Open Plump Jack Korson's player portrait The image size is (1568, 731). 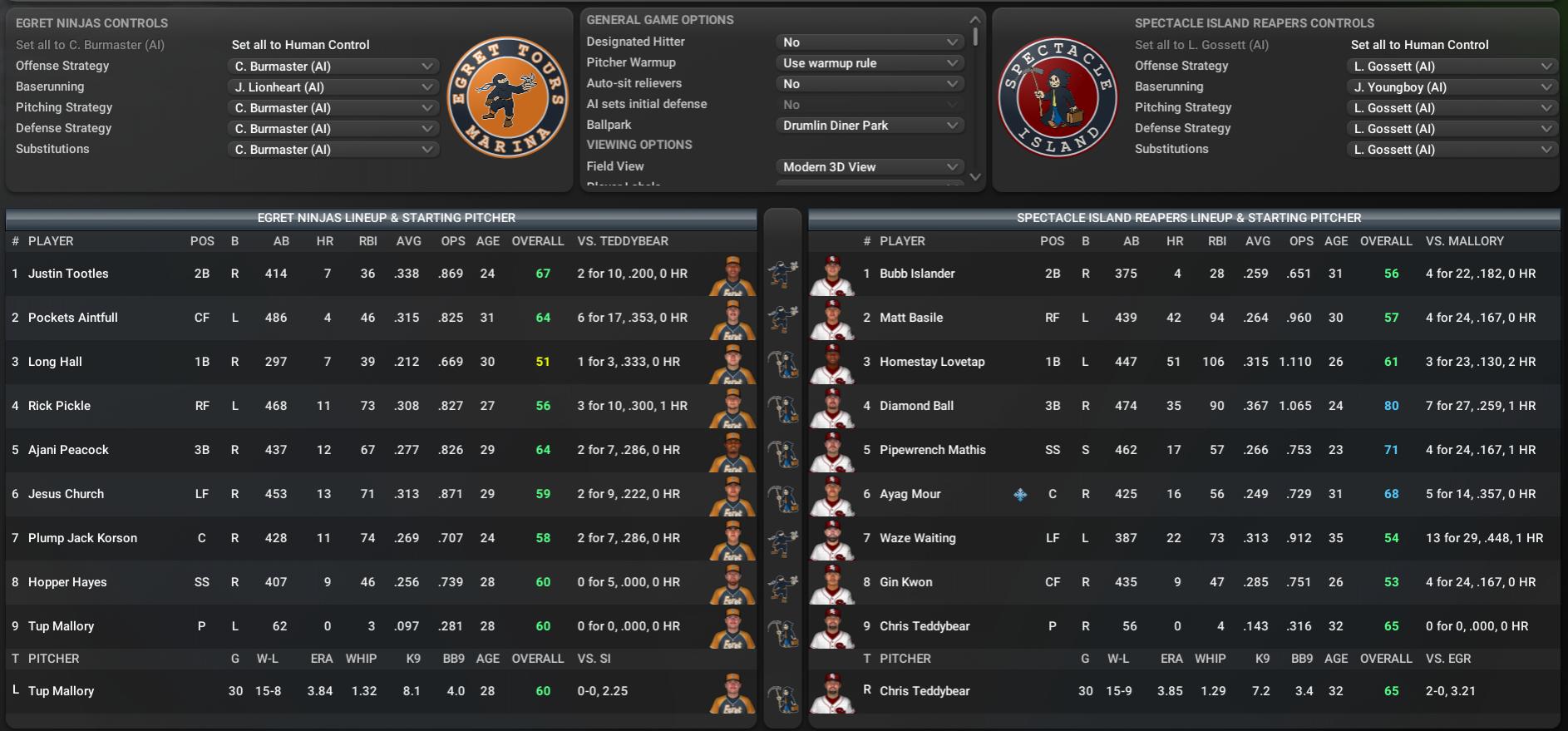click(x=732, y=539)
